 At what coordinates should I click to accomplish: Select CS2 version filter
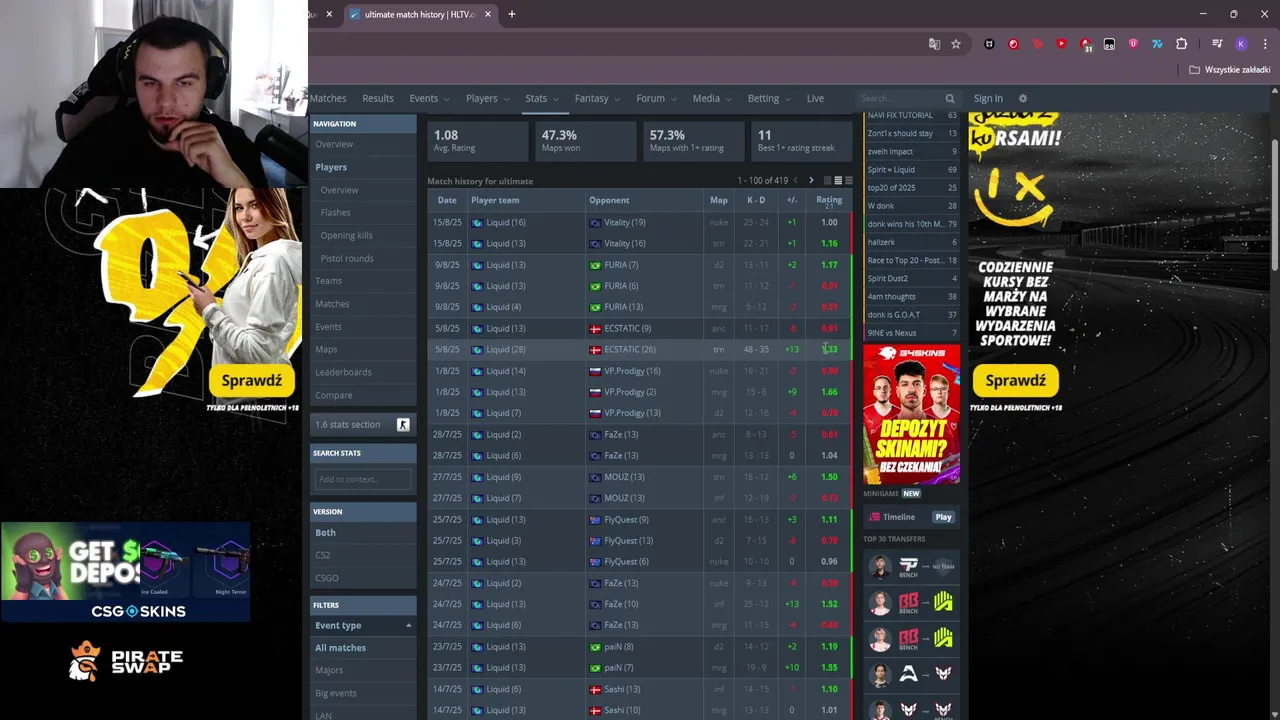[322, 555]
